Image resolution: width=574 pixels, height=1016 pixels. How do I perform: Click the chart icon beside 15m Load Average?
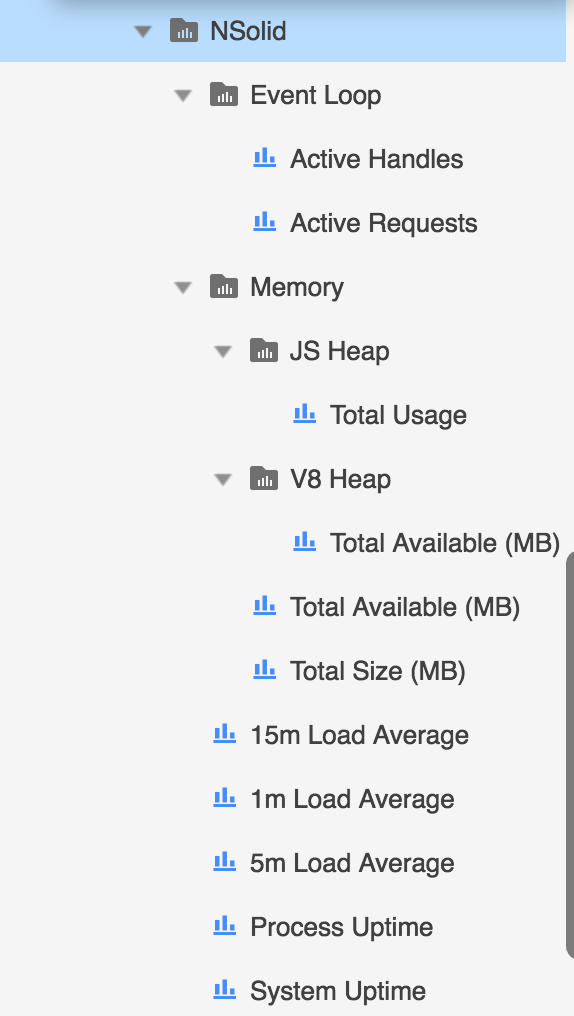click(x=225, y=733)
